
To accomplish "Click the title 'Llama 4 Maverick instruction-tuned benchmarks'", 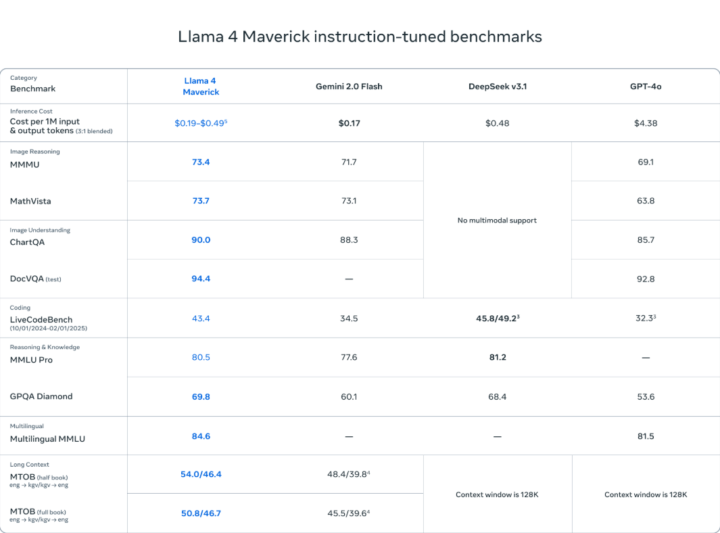I will point(360,37).
